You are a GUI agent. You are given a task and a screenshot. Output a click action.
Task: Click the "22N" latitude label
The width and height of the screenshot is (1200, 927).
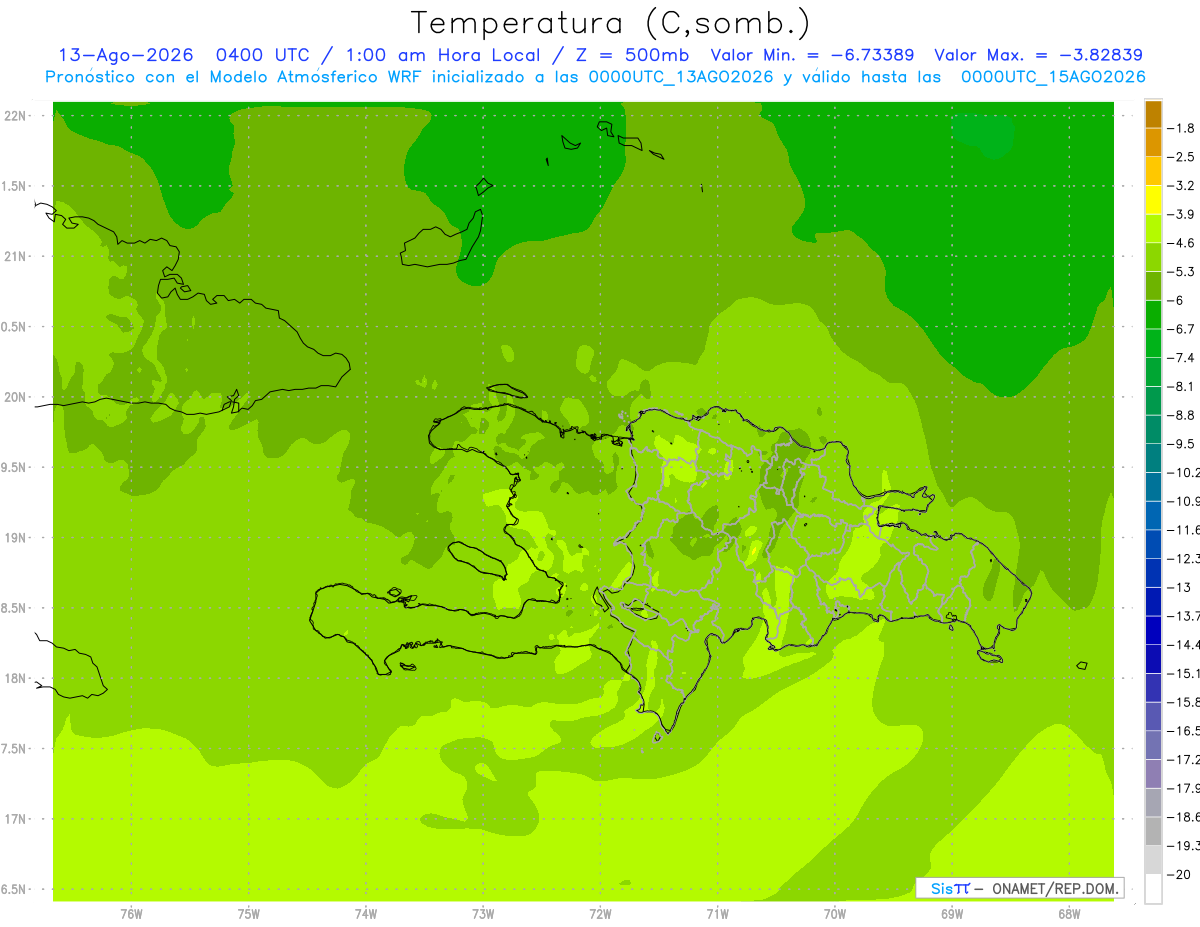(17, 116)
